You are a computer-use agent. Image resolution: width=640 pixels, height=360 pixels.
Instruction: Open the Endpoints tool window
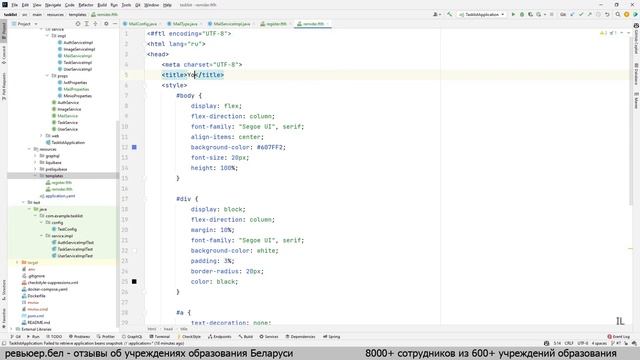[x=220, y=337]
